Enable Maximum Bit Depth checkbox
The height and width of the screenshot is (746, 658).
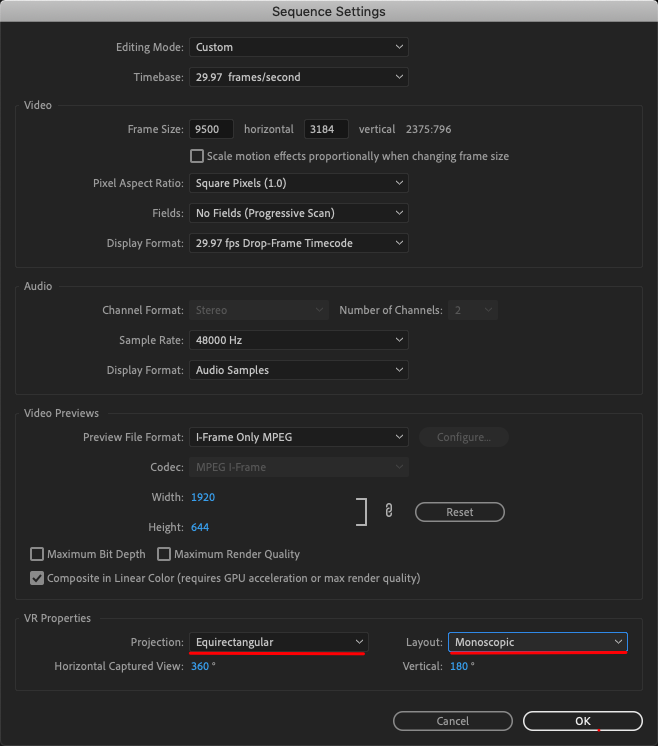[37, 554]
